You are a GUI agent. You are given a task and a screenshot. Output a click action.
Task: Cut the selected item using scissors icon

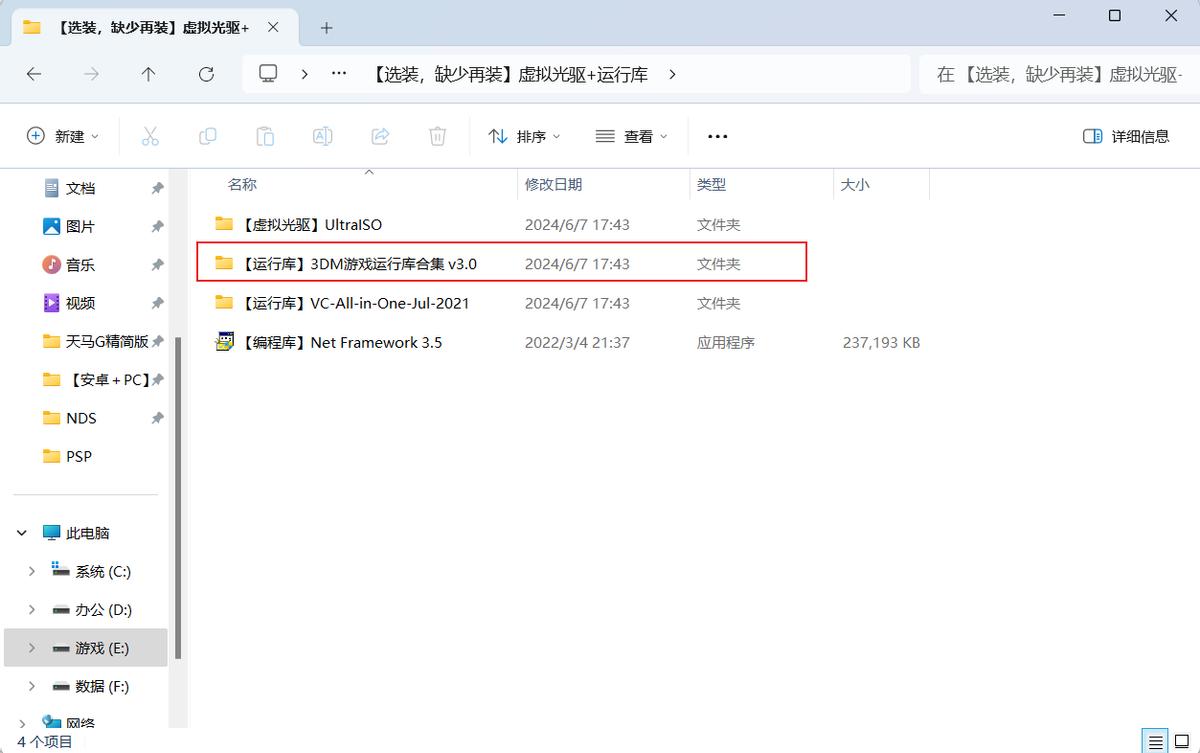(150, 136)
